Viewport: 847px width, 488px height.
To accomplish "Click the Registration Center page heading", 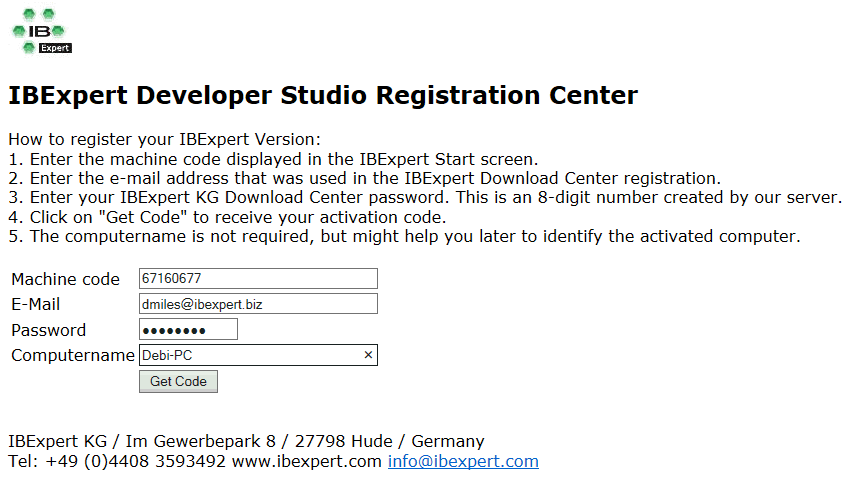I will click(x=323, y=96).
